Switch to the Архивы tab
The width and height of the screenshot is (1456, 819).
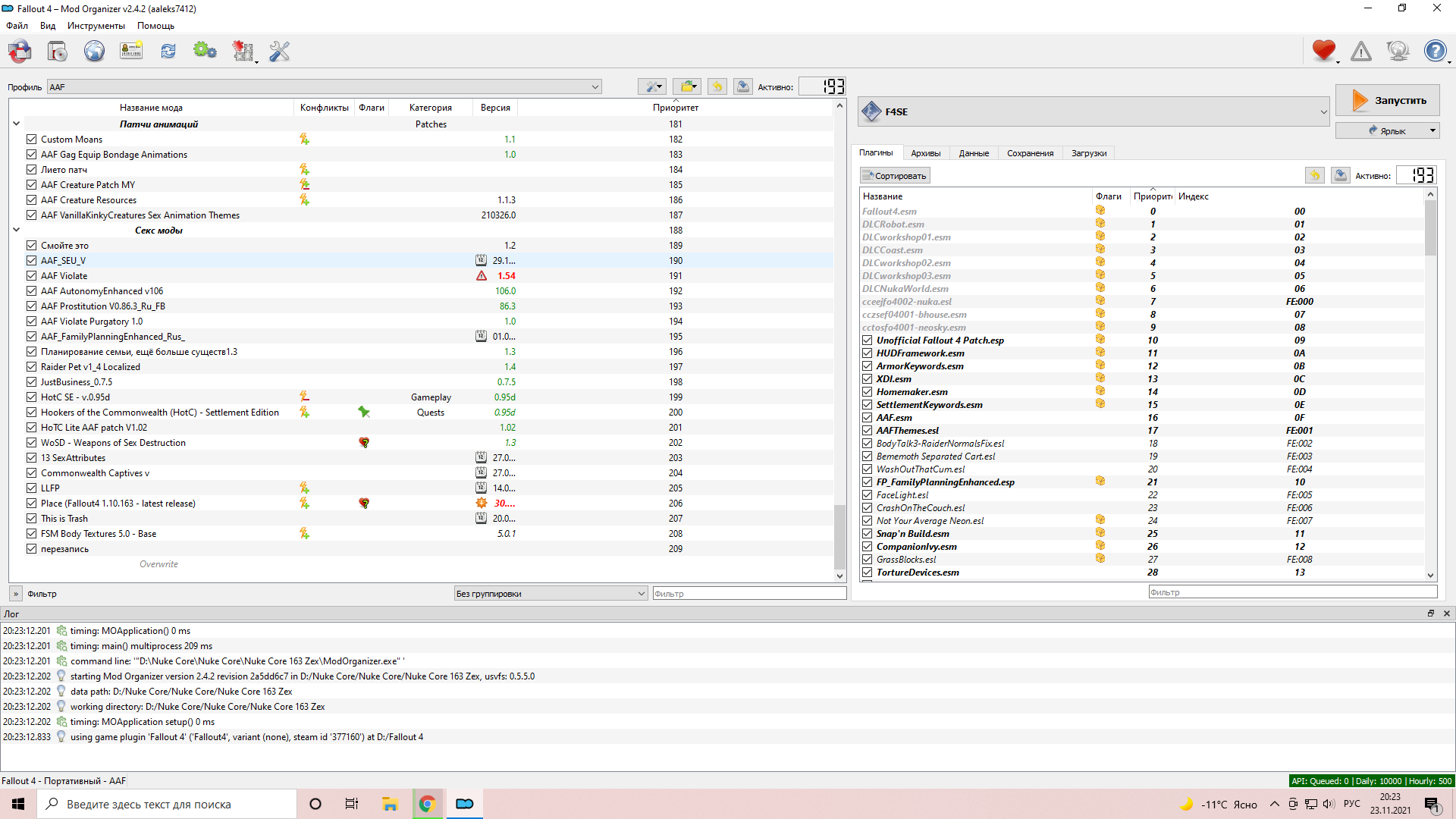click(925, 153)
